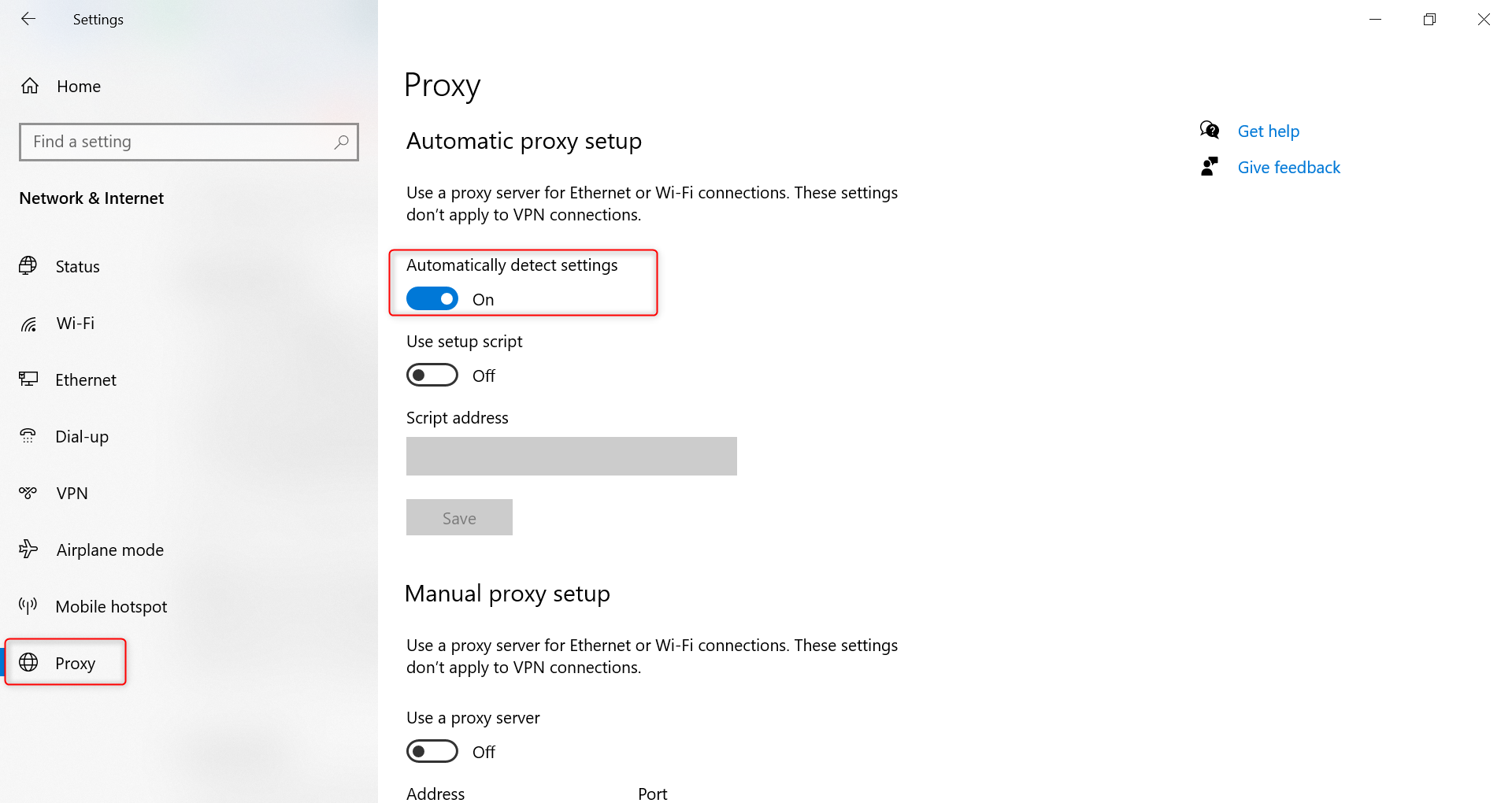The image size is (1512, 803).
Task: Click the greyed-out Save button
Action: click(x=459, y=517)
